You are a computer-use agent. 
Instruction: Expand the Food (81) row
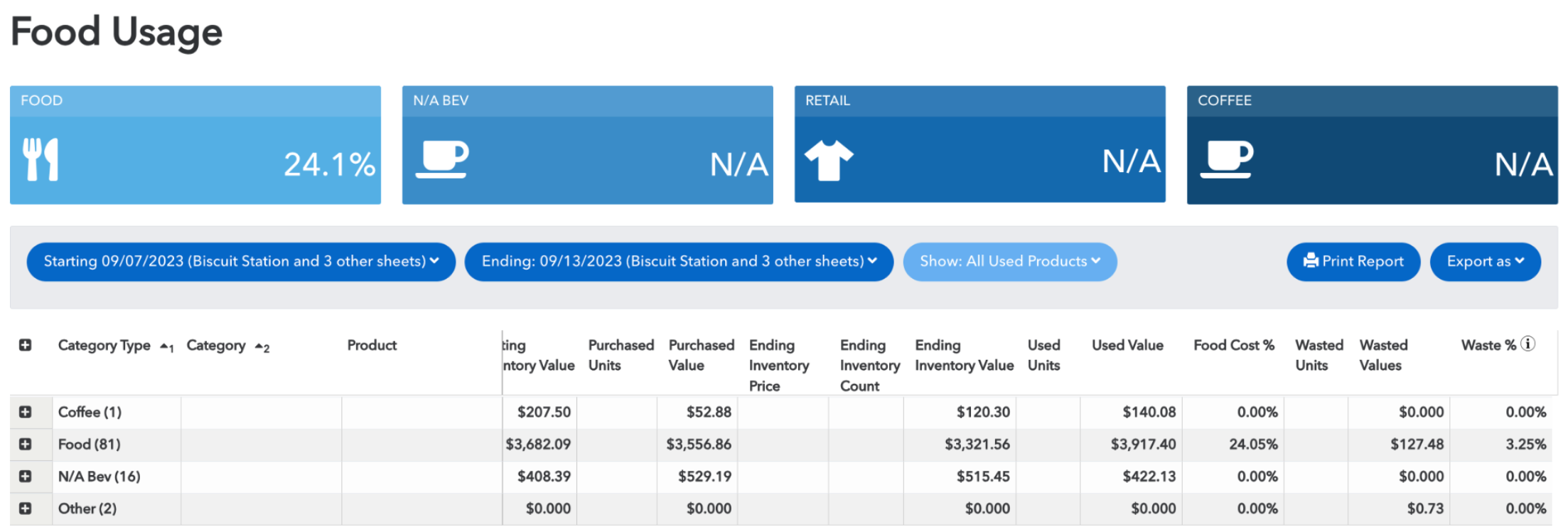(26, 444)
